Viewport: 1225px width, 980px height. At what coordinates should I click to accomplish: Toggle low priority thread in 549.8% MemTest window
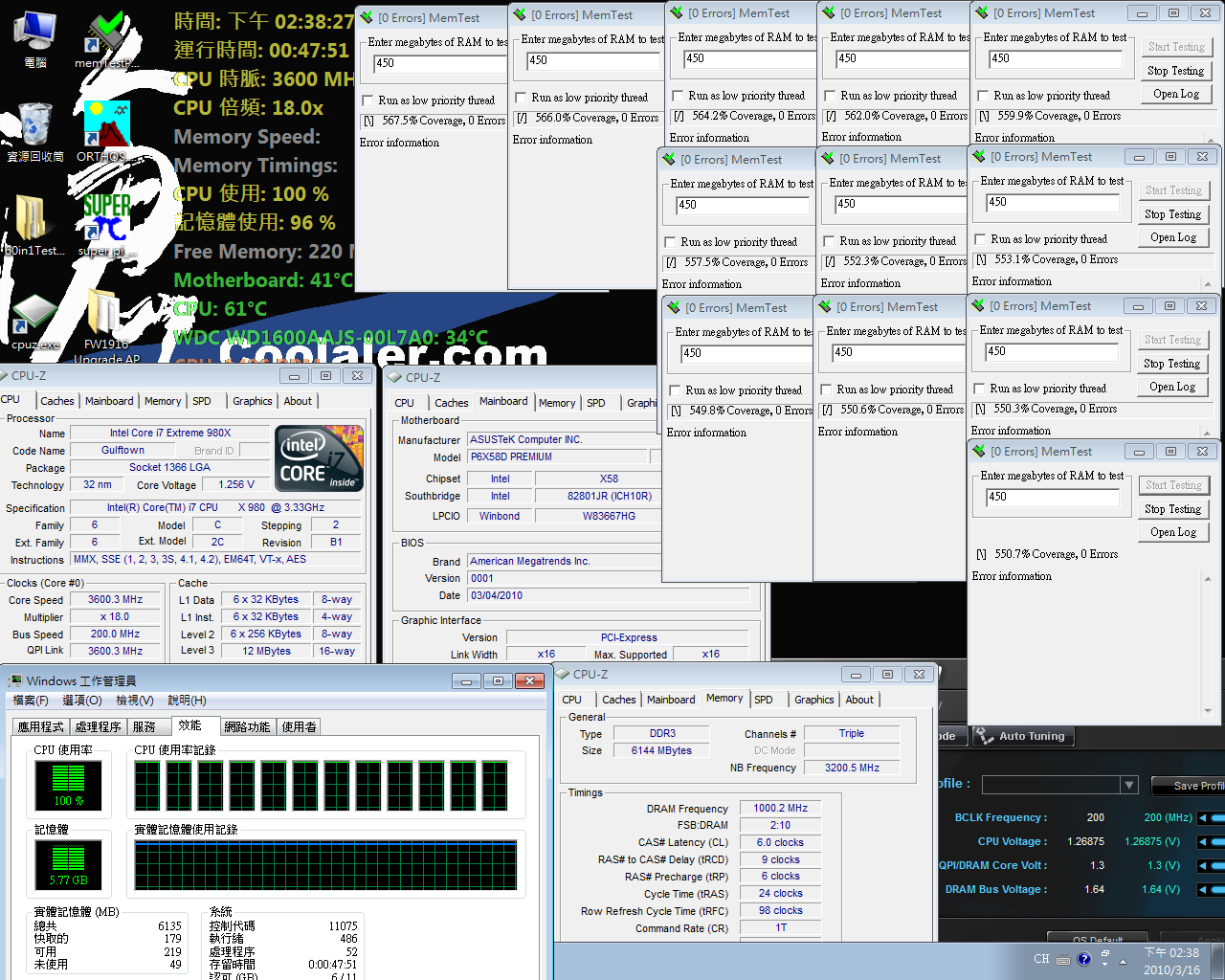tap(675, 390)
